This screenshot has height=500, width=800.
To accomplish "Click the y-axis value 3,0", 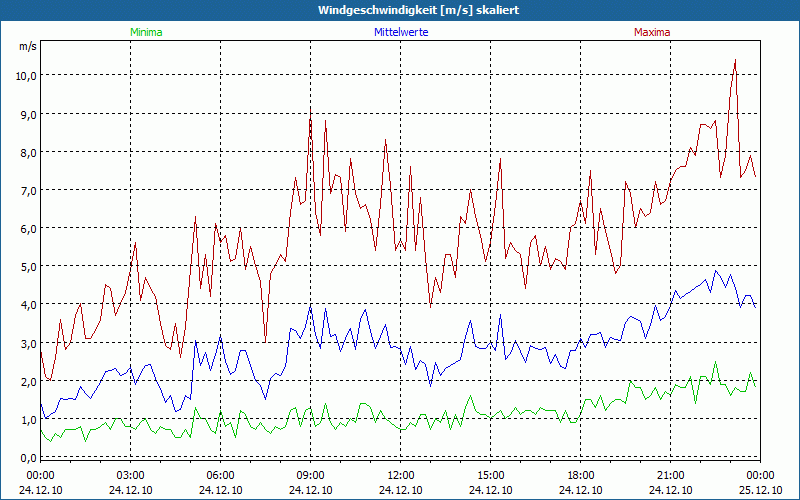I will tap(28, 343).
